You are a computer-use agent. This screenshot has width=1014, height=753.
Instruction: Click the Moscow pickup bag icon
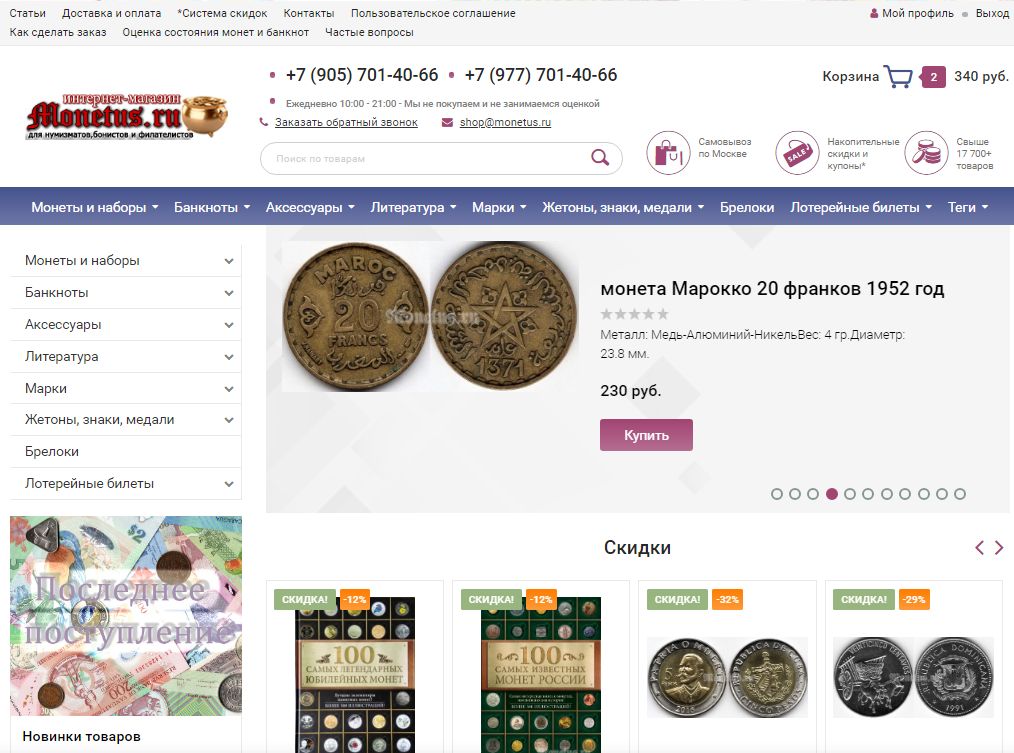pos(668,153)
